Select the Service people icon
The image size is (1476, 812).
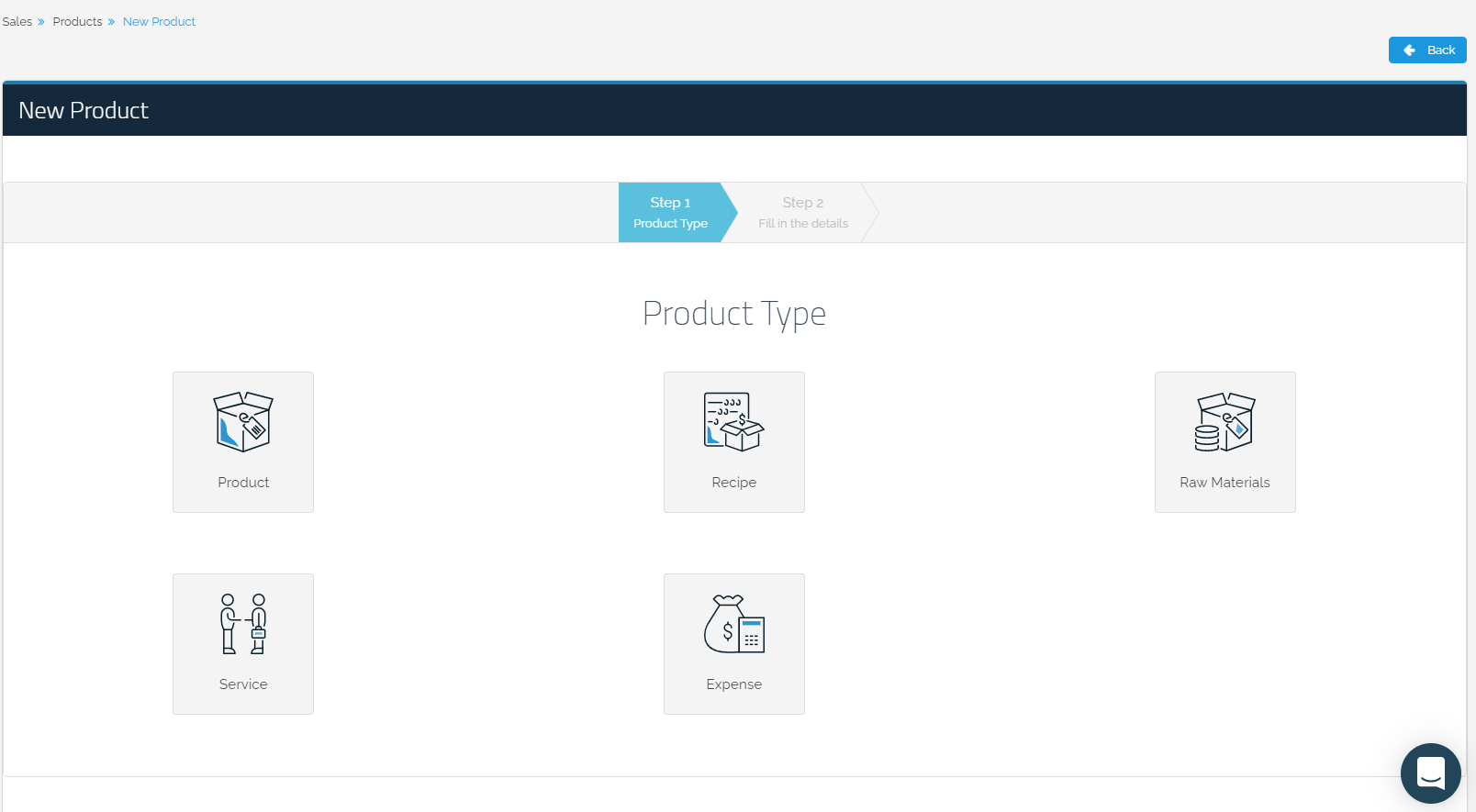(243, 624)
